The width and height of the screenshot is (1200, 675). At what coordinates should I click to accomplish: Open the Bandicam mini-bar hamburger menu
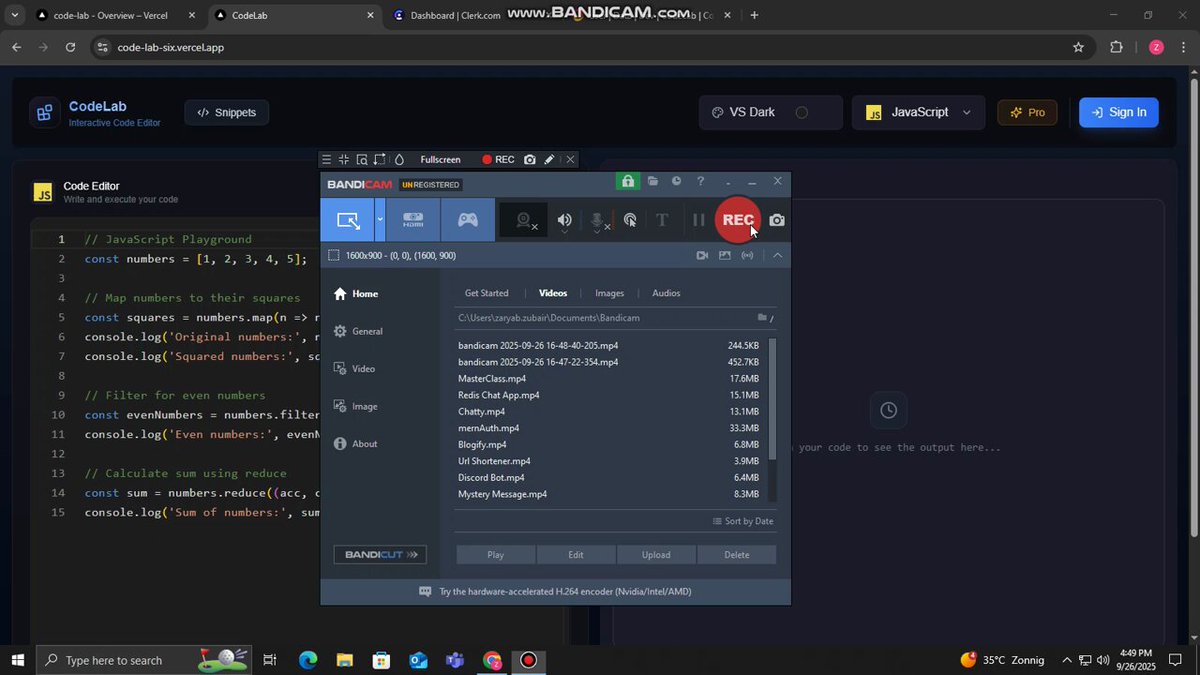pyautogui.click(x=326, y=160)
